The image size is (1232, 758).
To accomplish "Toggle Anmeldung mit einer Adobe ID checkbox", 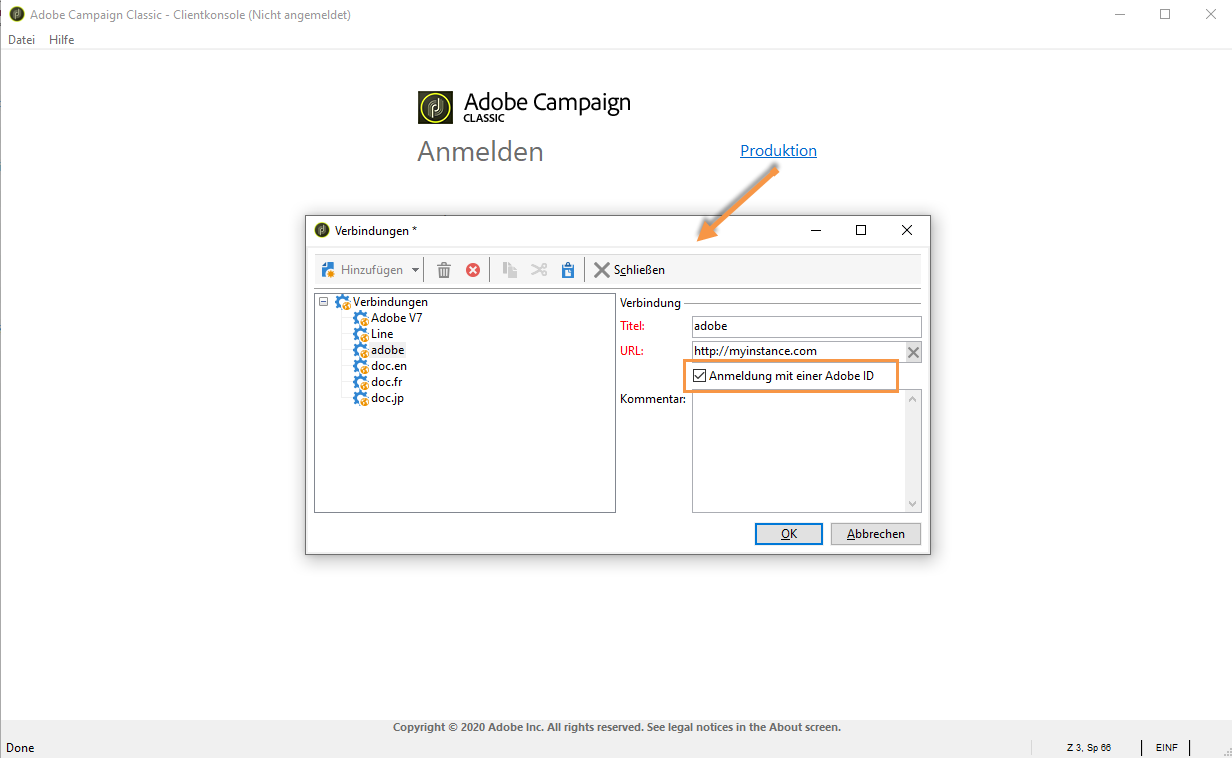I will (700, 376).
